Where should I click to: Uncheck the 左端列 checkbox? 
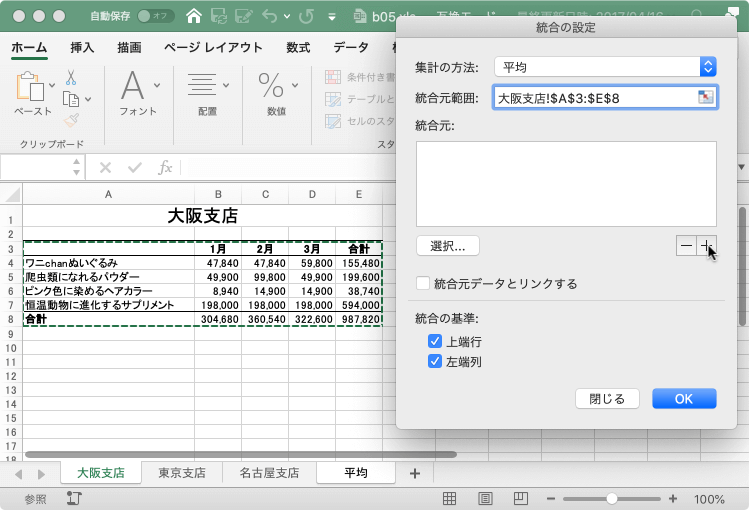pos(435,361)
